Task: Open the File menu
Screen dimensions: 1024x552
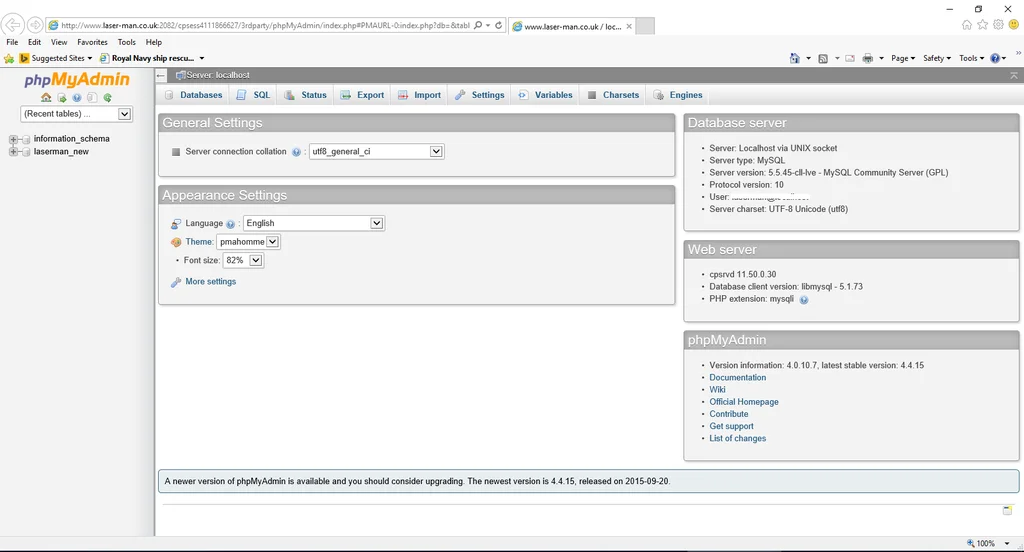Action: pyautogui.click(x=12, y=42)
